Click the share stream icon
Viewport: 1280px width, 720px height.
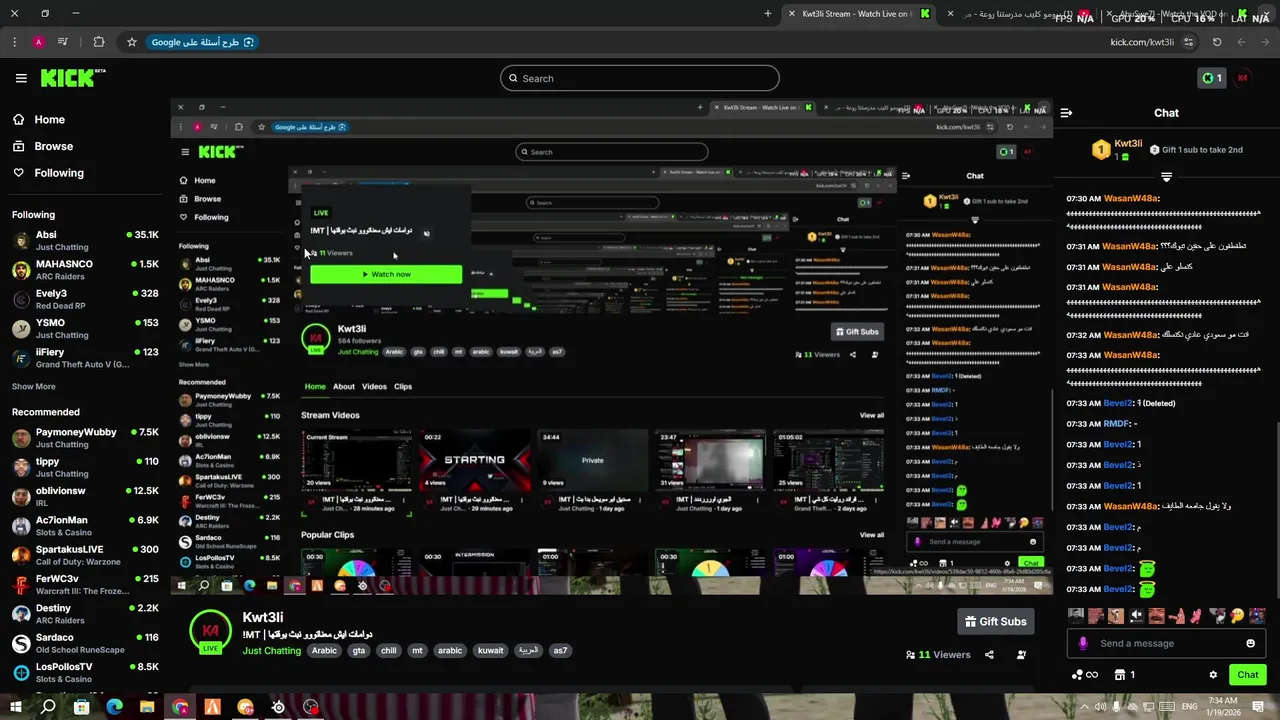[989, 655]
